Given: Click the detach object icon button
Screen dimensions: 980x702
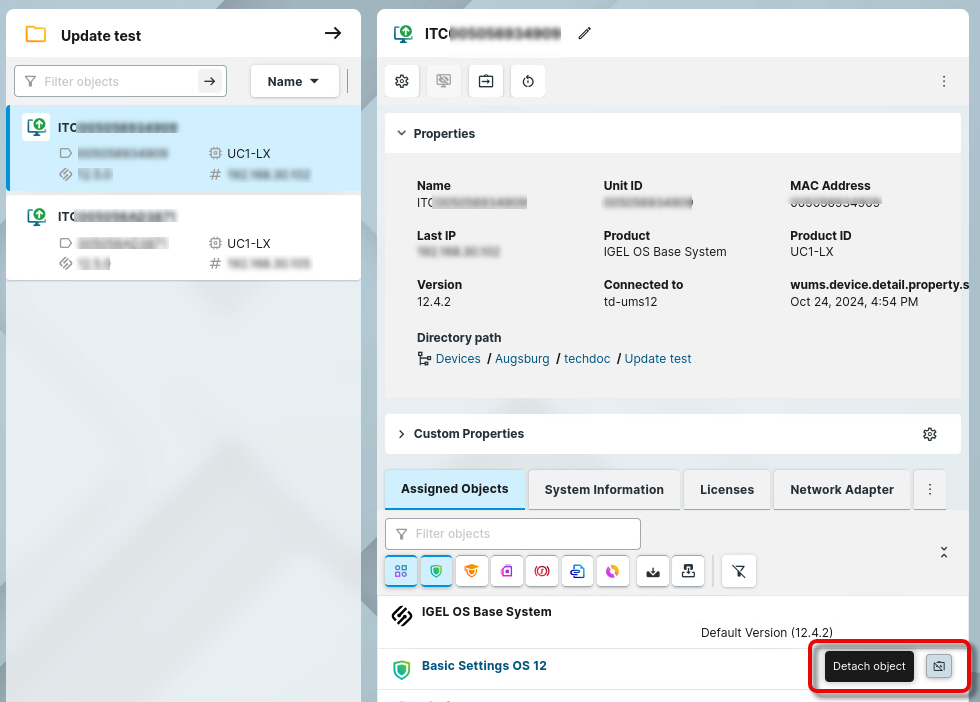Looking at the screenshot, I should click(x=938, y=666).
